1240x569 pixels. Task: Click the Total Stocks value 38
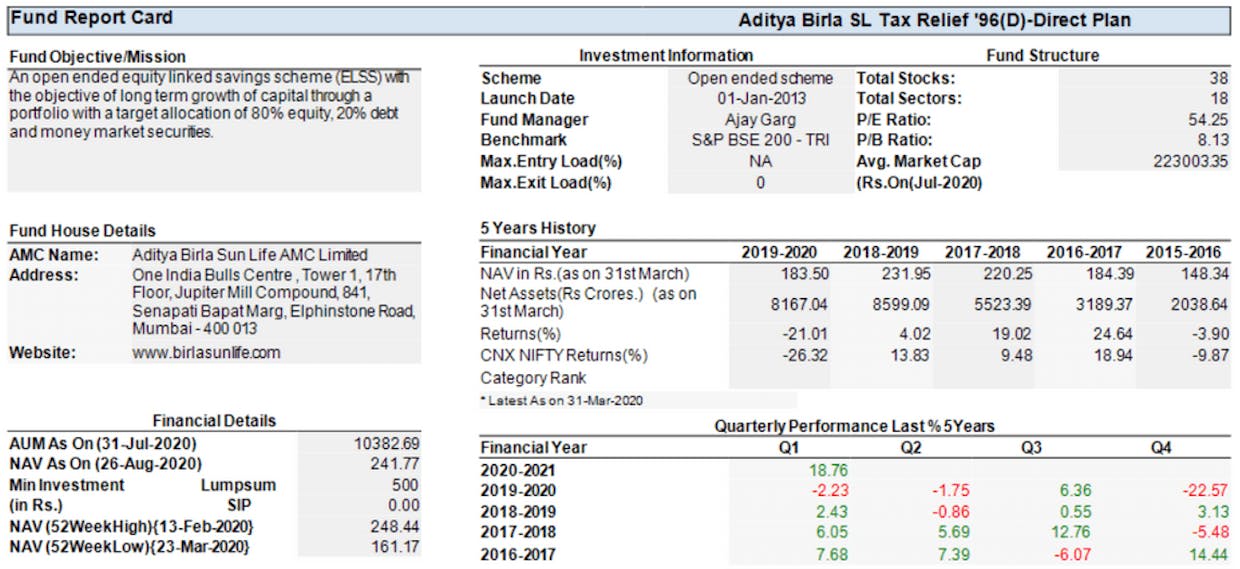pyautogui.click(x=1219, y=77)
